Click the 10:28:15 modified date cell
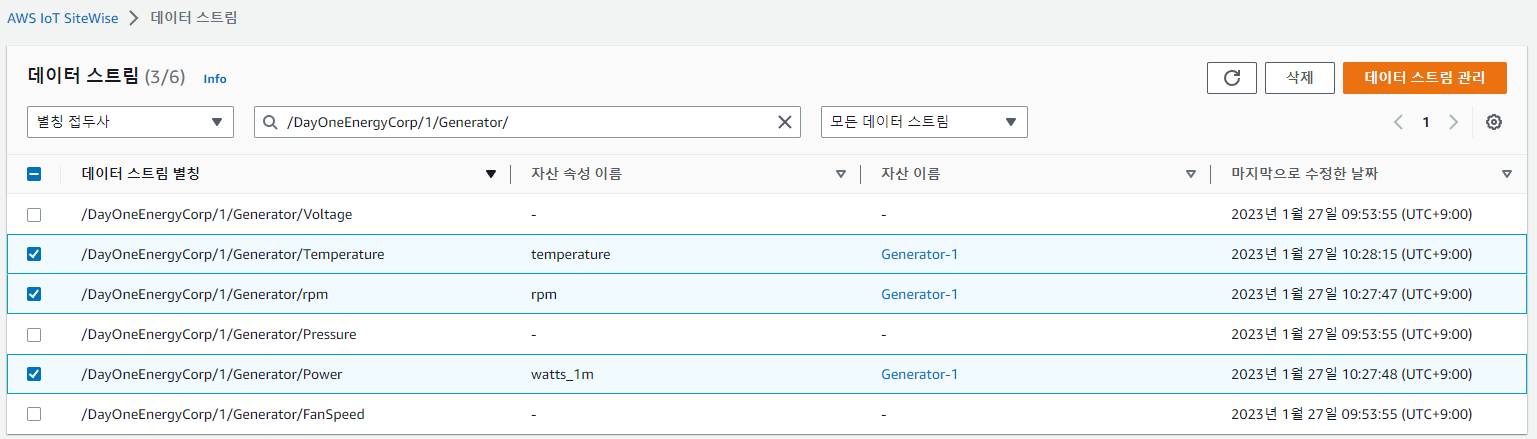The width and height of the screenshot is (1537, 439). tap(1351, 254)
